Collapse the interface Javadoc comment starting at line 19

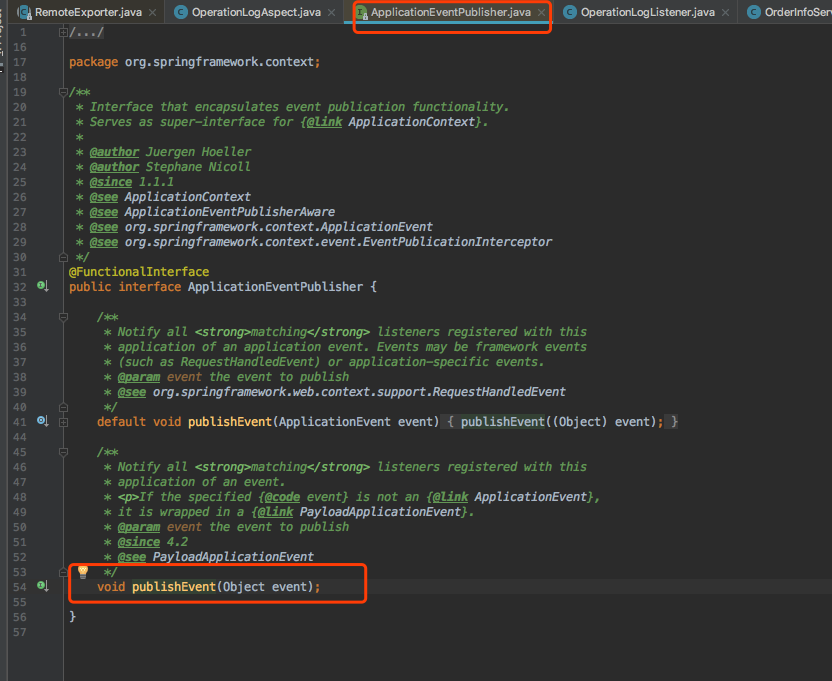(x=64, y=92)
